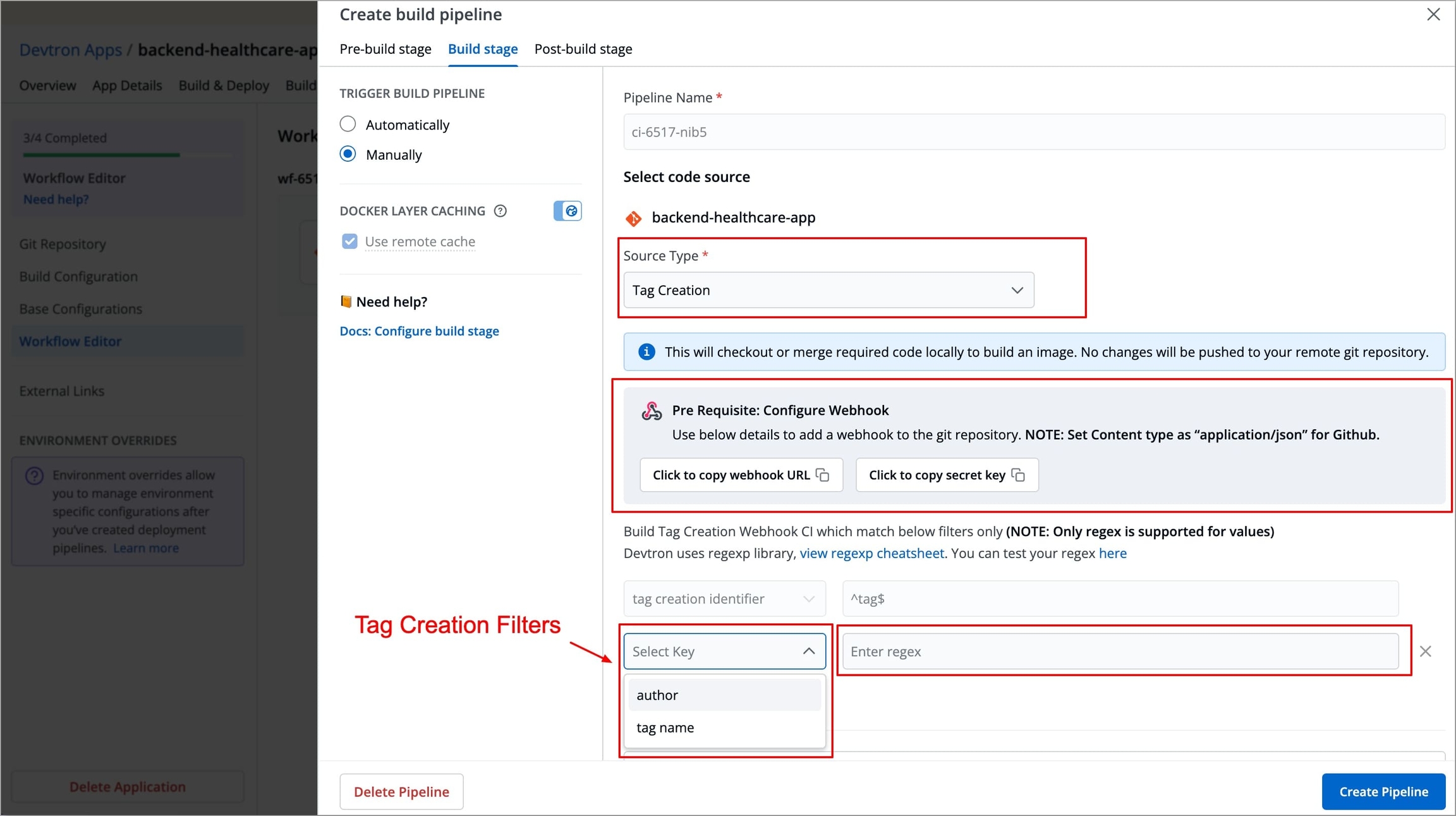This screenshot has height=816, width=1456.
Task: Switch to the Pre-build stage tab
Action: click(x=385, y=49)
